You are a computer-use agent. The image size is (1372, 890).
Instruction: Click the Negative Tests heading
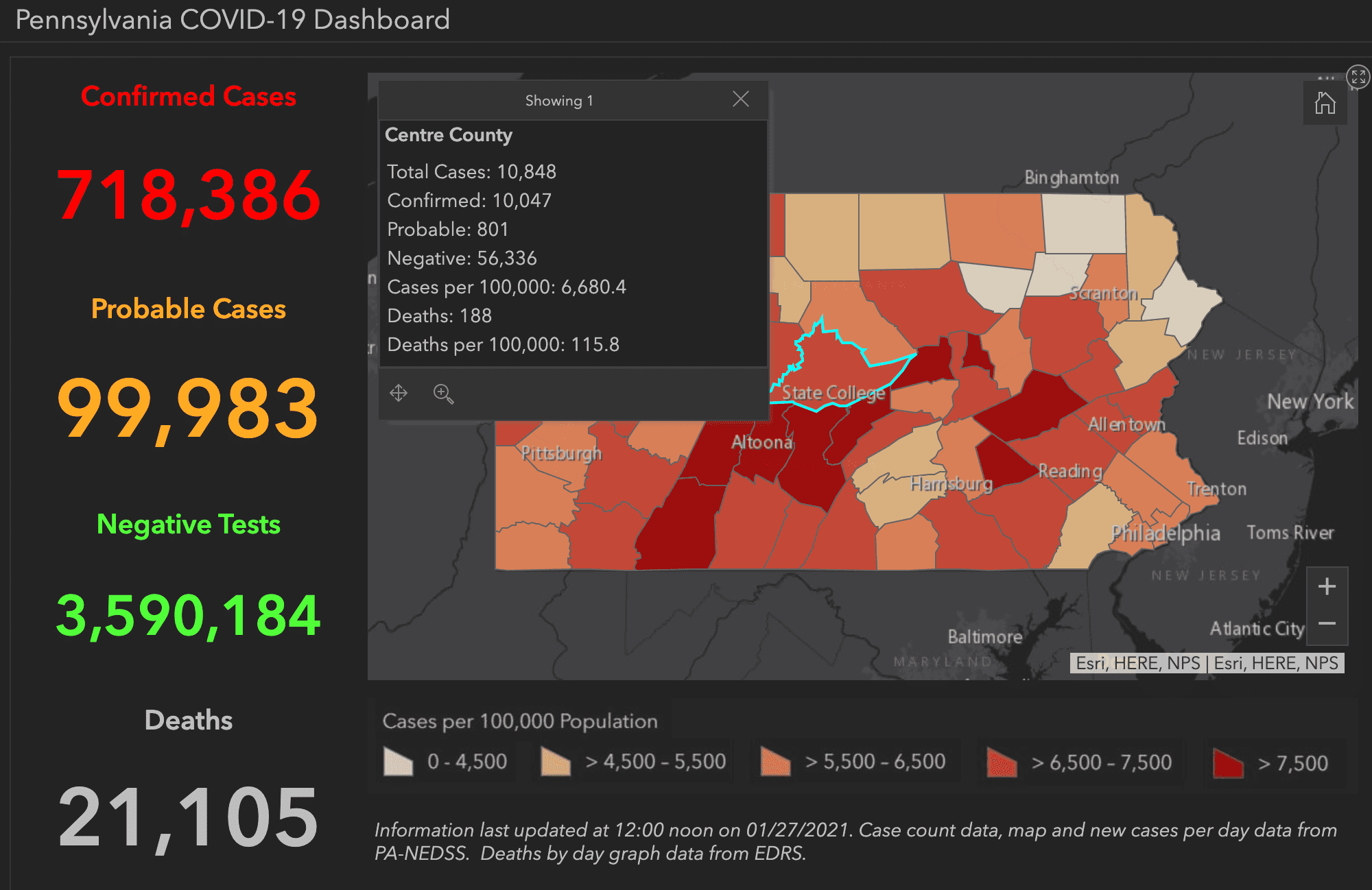point(189,524)
